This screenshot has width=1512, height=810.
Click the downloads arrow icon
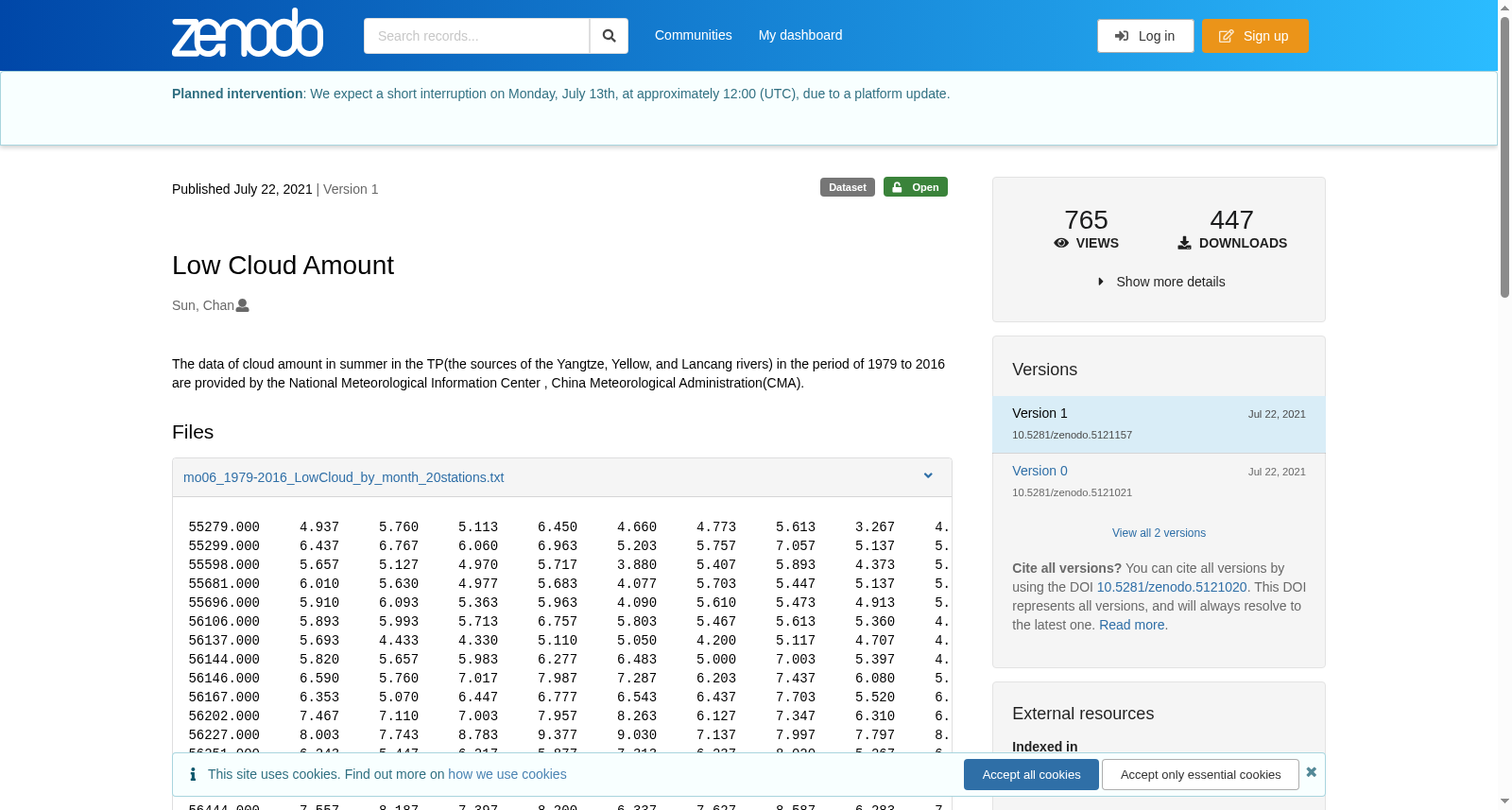(1184, 243)
